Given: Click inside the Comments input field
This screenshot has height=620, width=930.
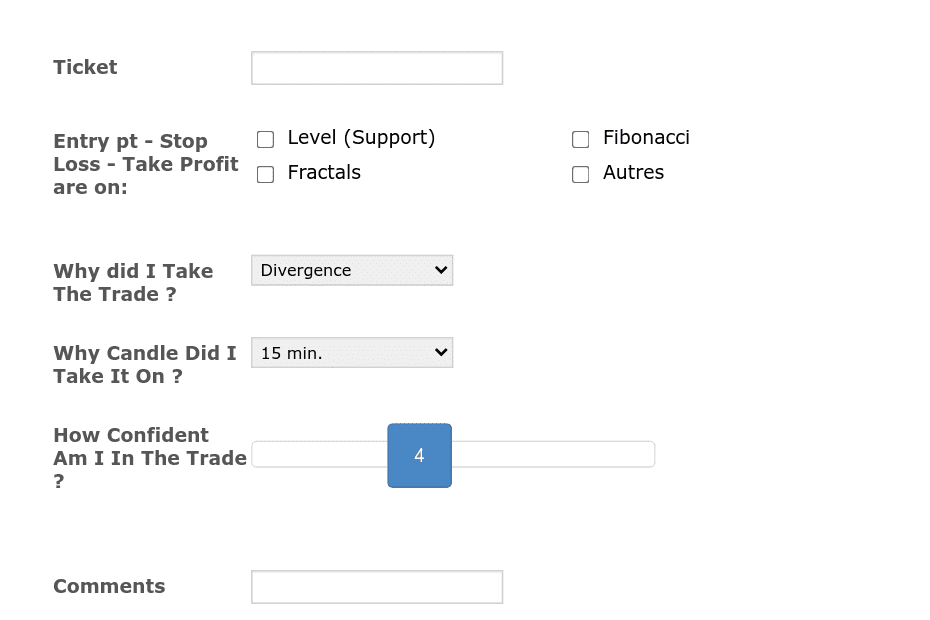Looking at the screenshot, I should coord(376,587).
